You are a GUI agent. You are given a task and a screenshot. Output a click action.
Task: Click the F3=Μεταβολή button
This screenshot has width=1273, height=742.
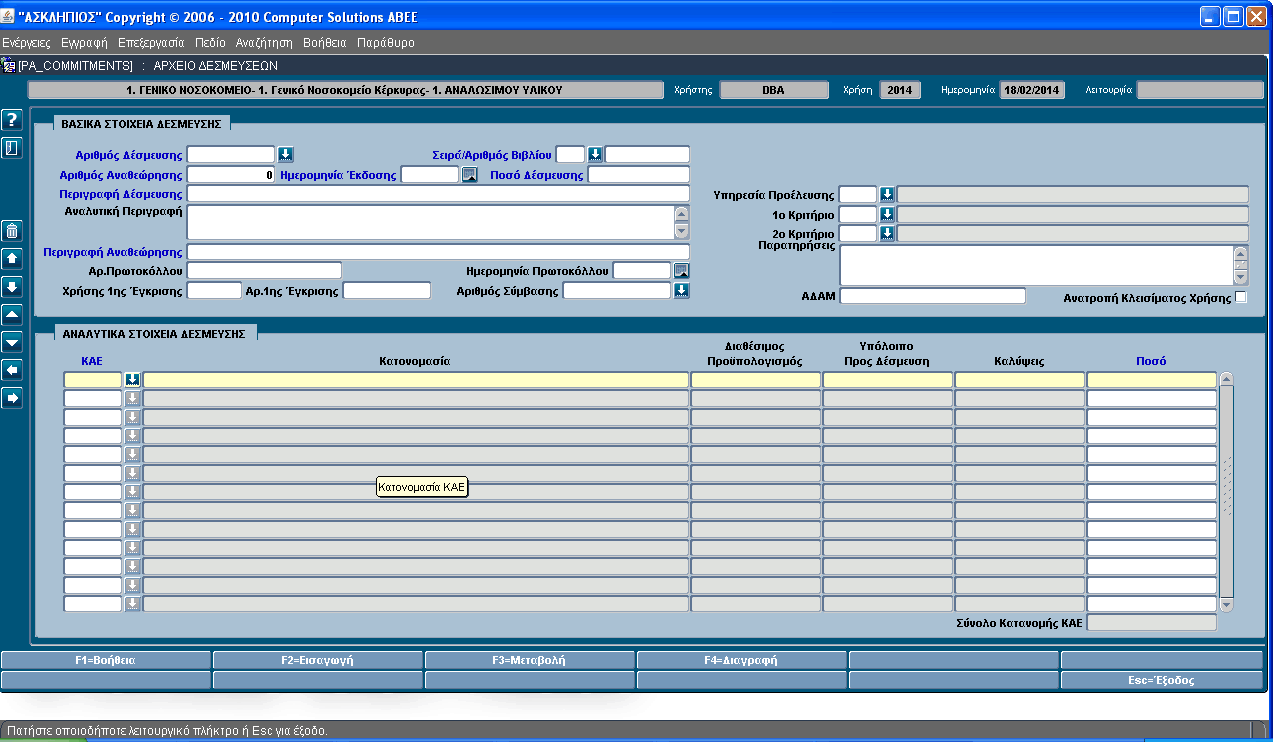point(530,660)
